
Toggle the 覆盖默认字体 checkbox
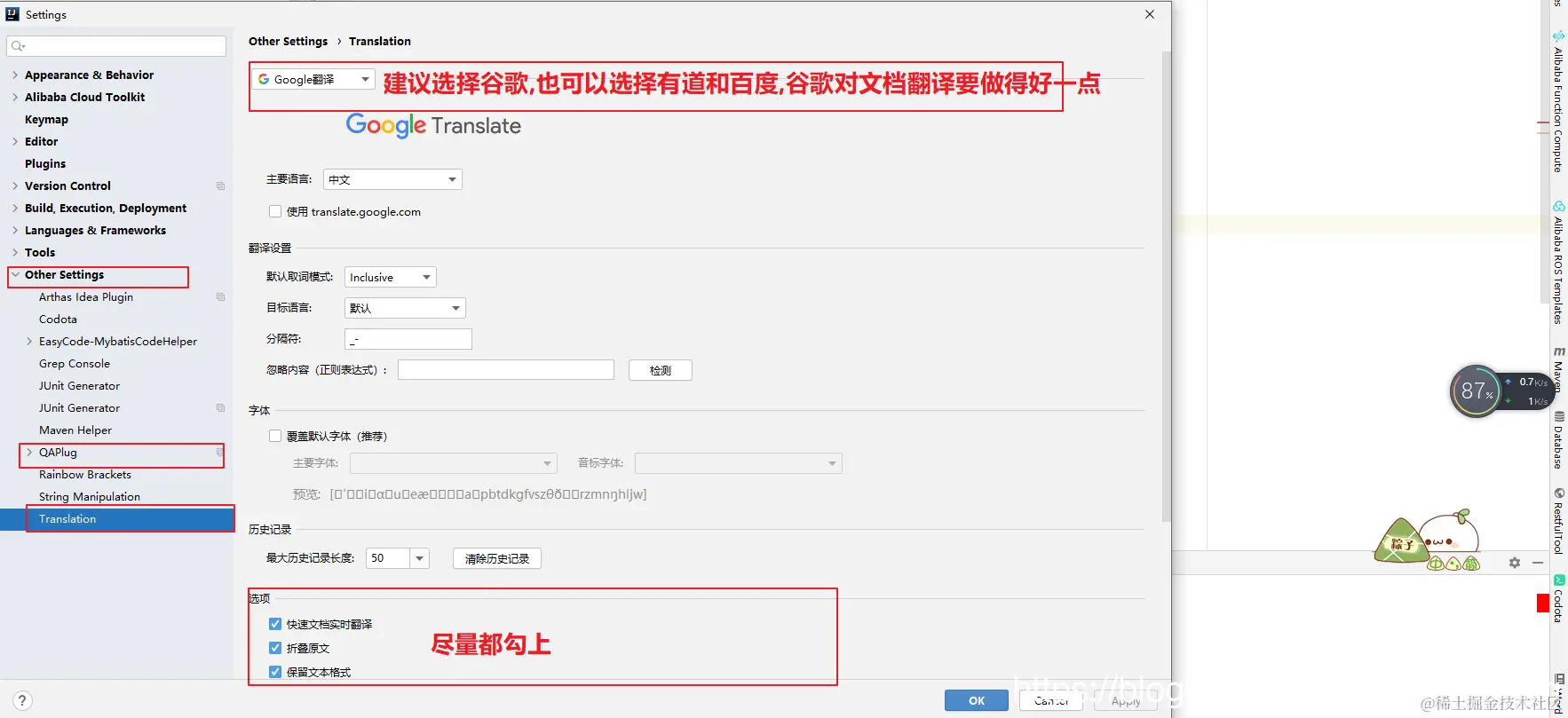pos(275,437)
